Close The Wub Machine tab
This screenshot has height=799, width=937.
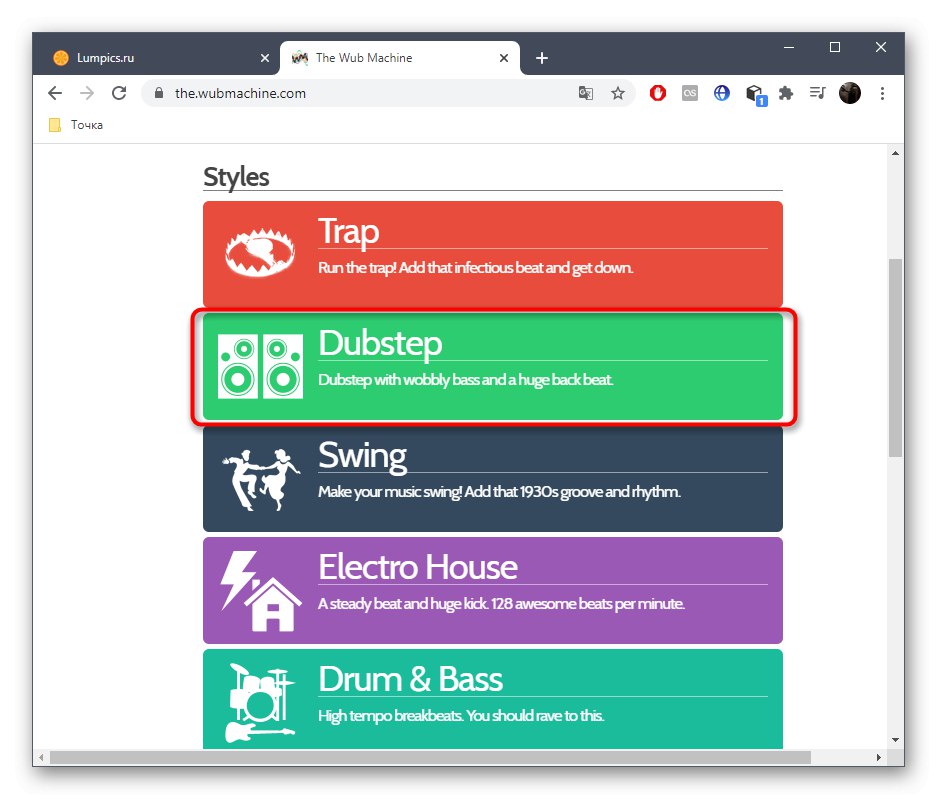(x=504, y=58)
